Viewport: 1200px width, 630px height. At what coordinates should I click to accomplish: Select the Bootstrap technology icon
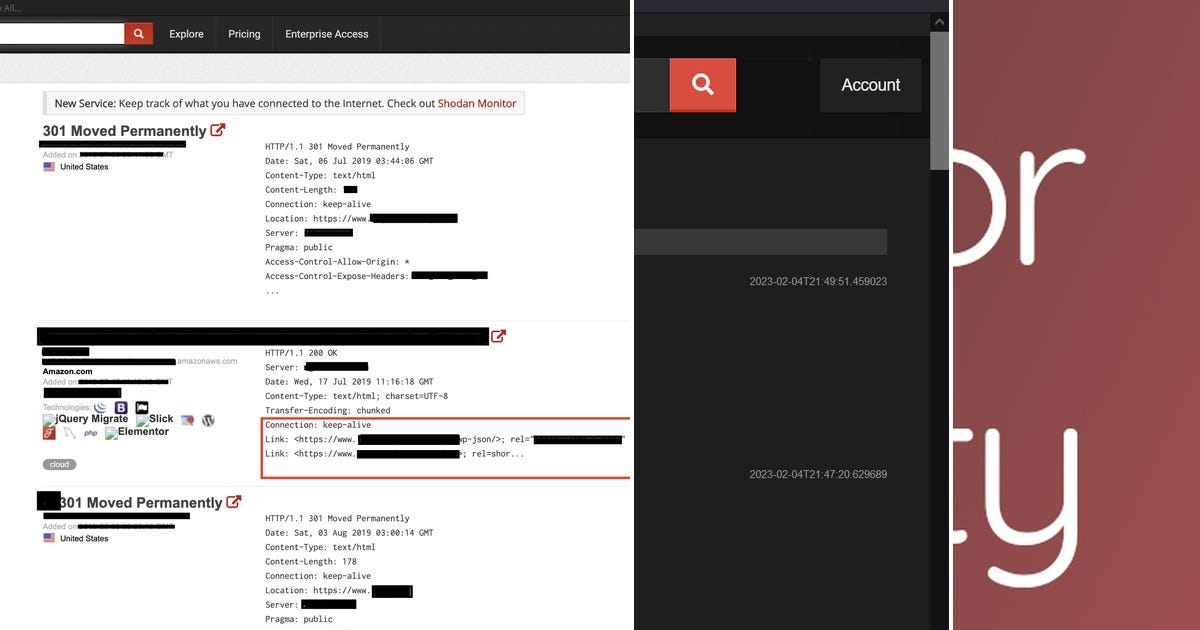(121, 407)
